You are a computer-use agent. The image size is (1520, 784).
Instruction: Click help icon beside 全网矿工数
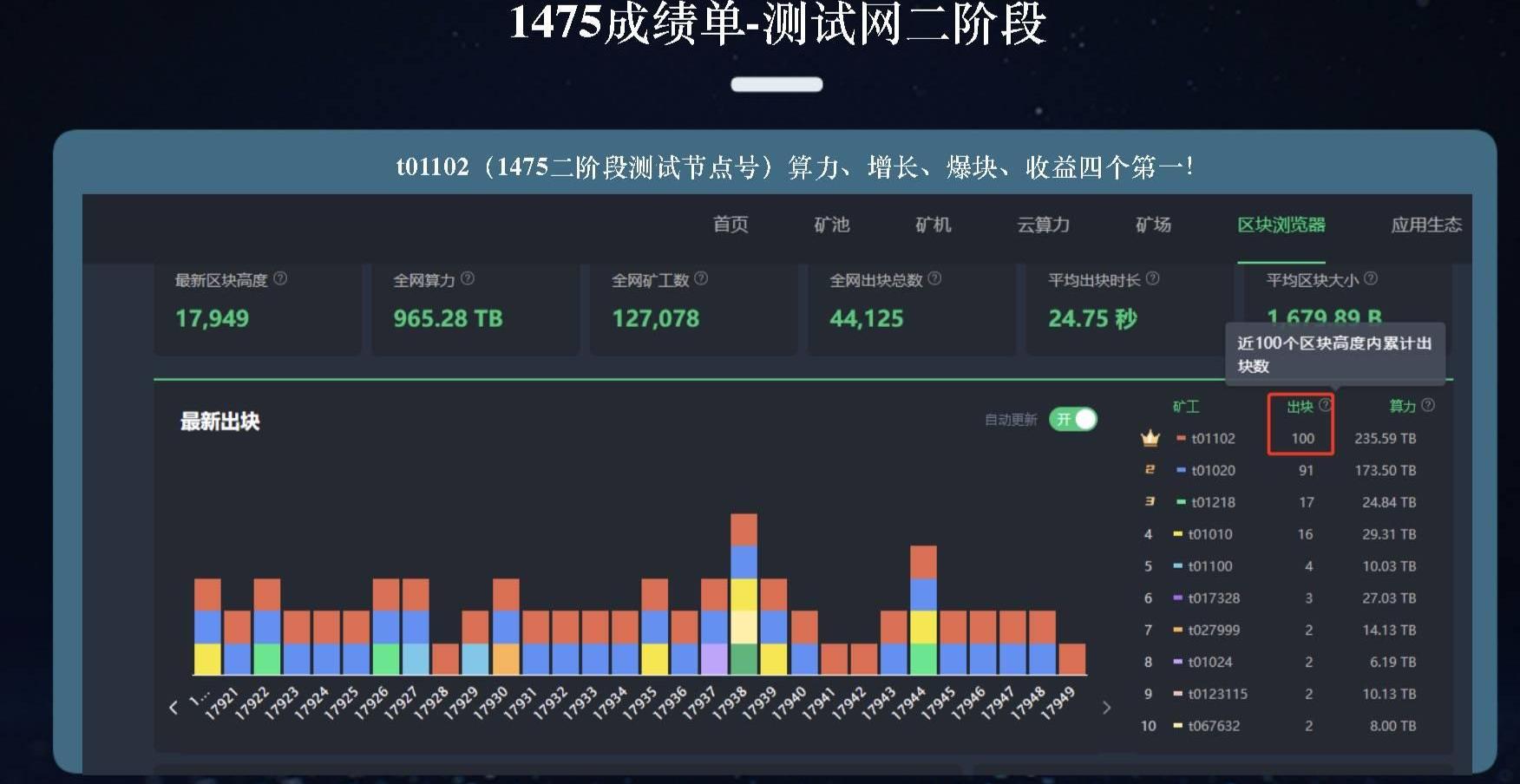(701, 278)
